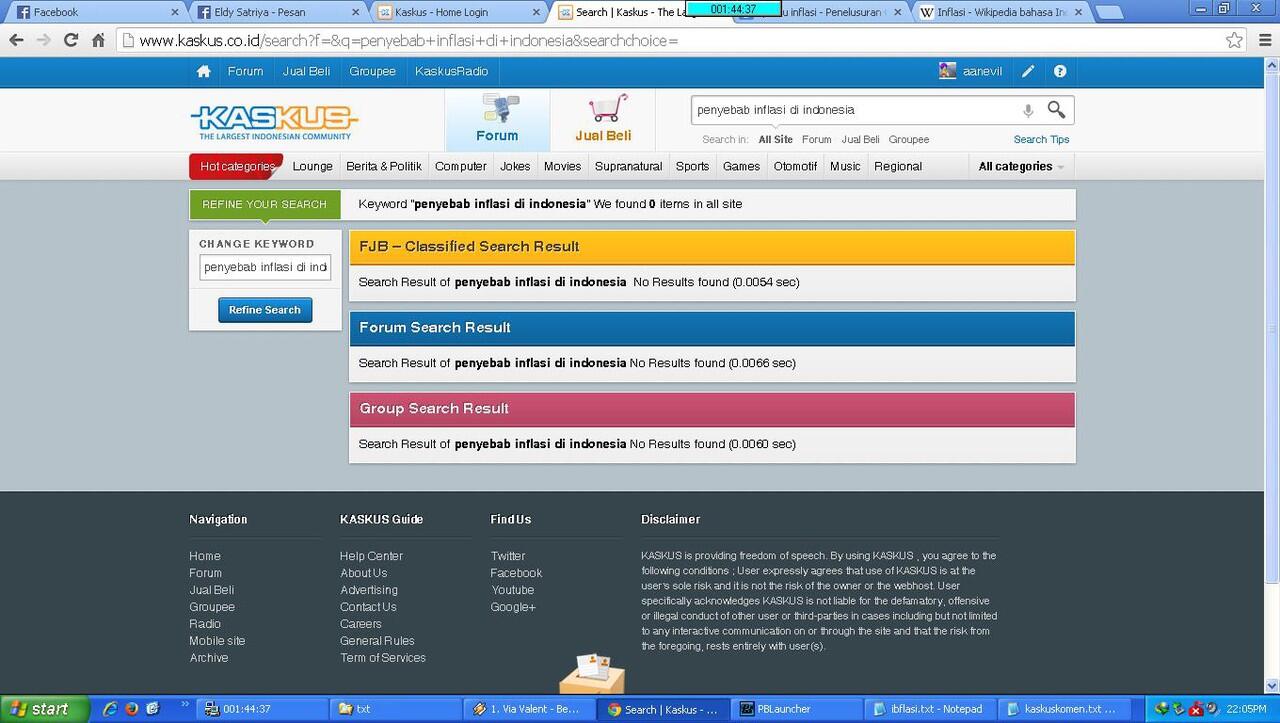Switch to Eldy Satriya - Pesan tab
Screen dimensions: 1280x723
[x=276, y=12]
